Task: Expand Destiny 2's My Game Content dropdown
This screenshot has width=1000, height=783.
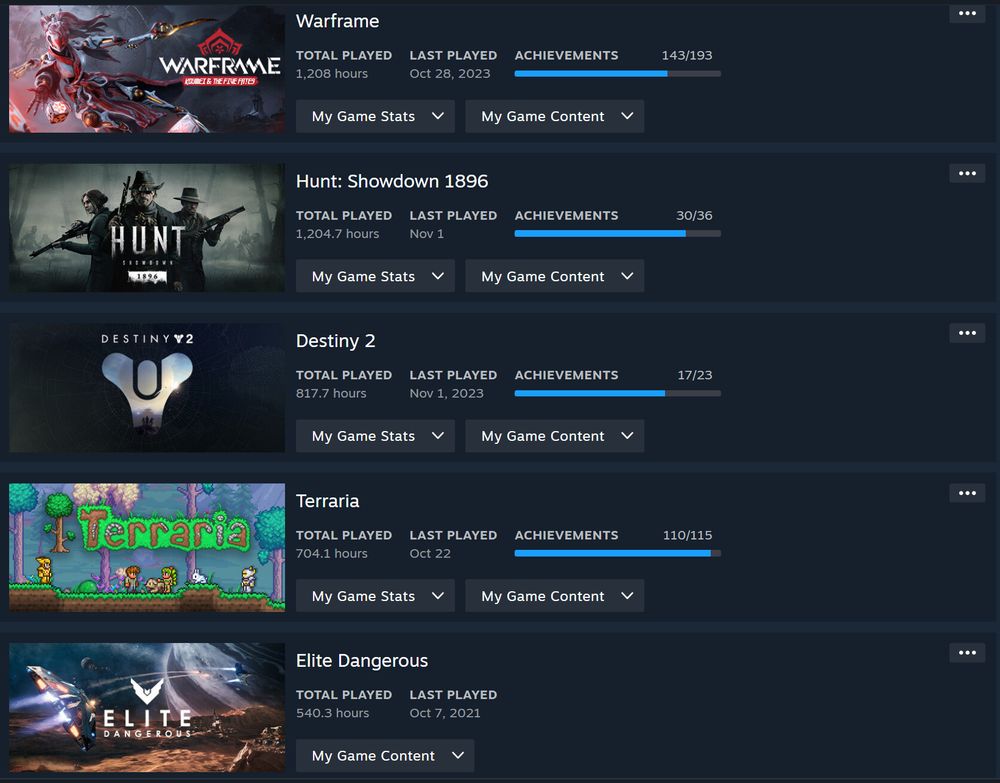Action: coord(554,436)
